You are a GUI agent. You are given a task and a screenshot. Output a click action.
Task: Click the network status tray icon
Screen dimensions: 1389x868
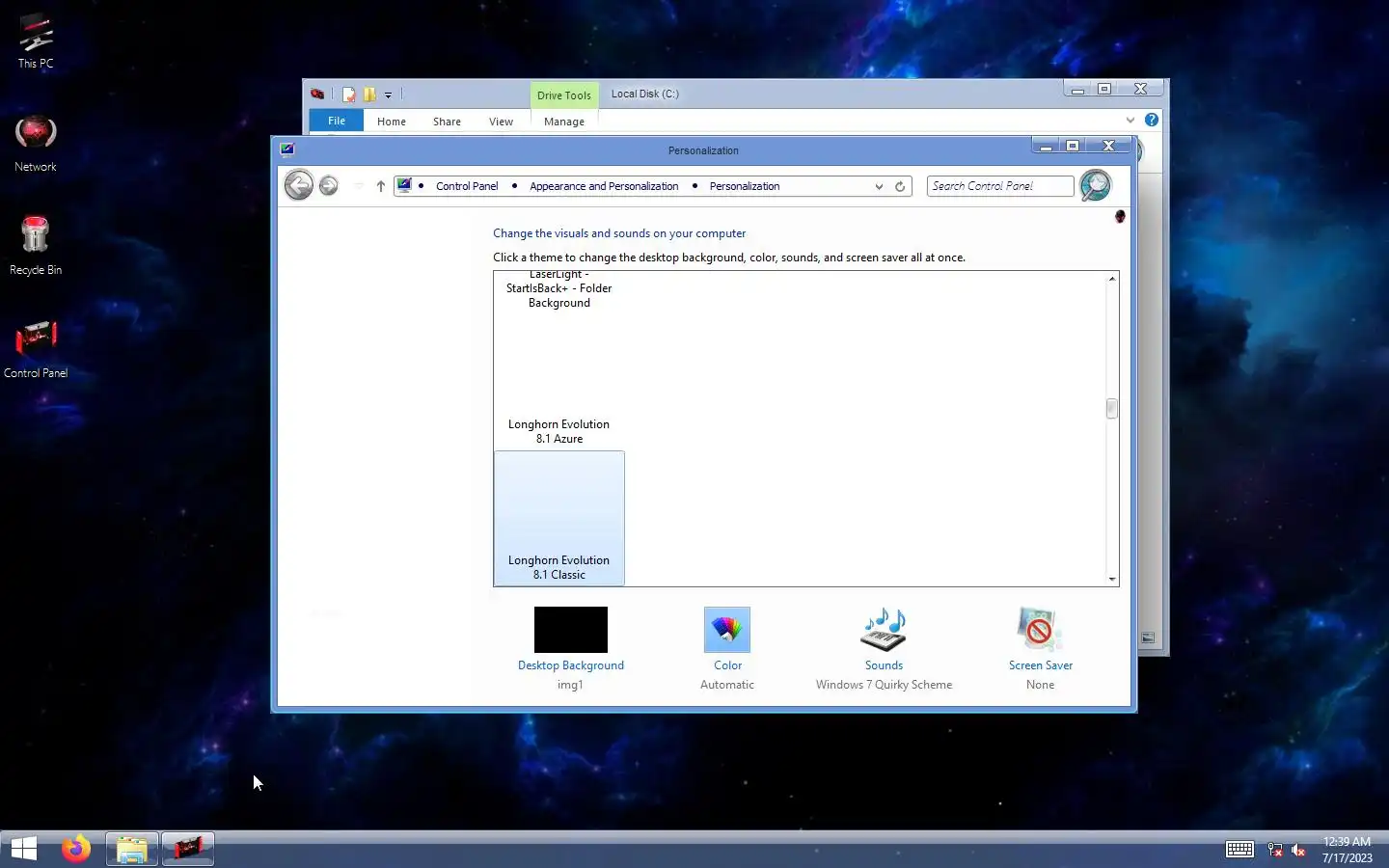coord(1275,850)
